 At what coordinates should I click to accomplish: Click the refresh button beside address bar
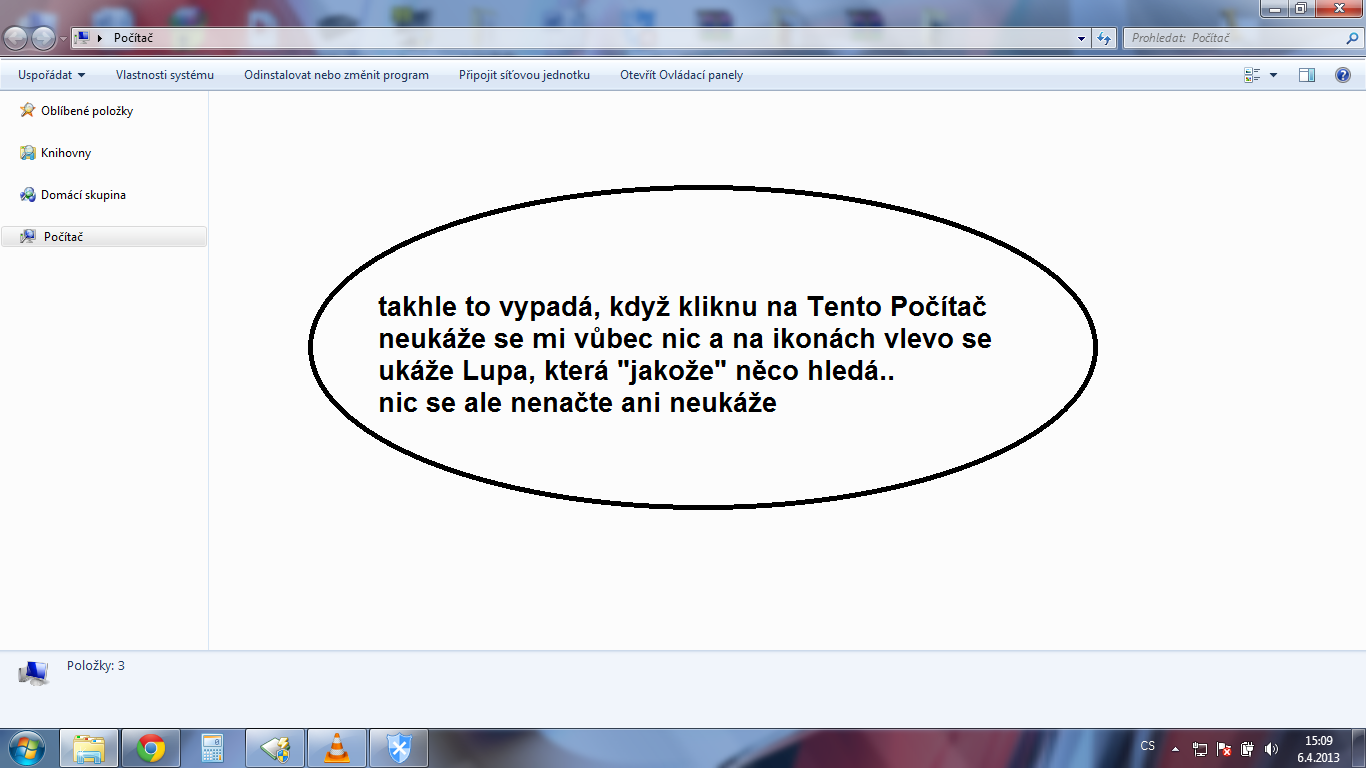[x=1104, y=38]
